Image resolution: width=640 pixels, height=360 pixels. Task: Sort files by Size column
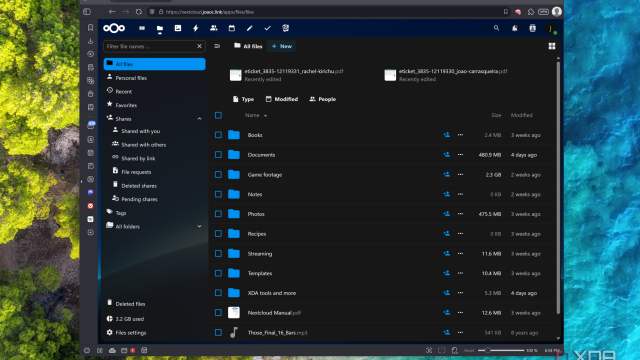(496, 115)
